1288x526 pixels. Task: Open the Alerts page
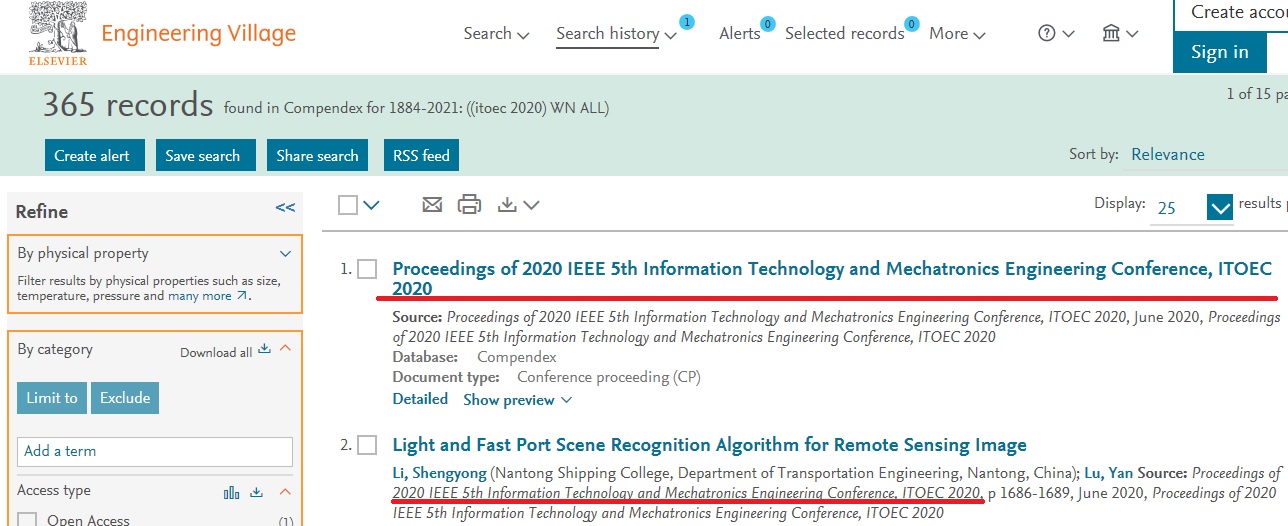pyautogui.click(x=740, y=33)
